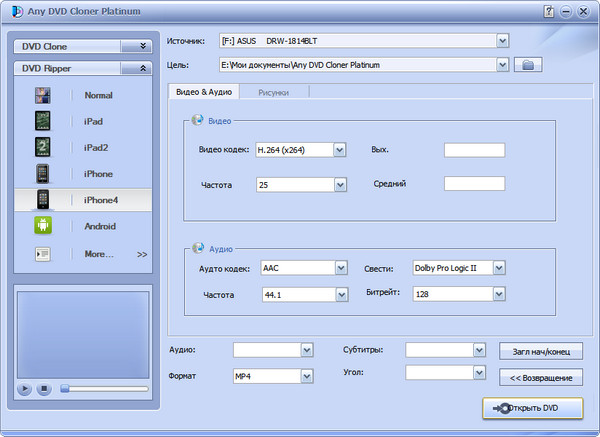Collapse the DVD Ripper panel
Viewport: 600px width, 437px height.
(x=143, y=69)
